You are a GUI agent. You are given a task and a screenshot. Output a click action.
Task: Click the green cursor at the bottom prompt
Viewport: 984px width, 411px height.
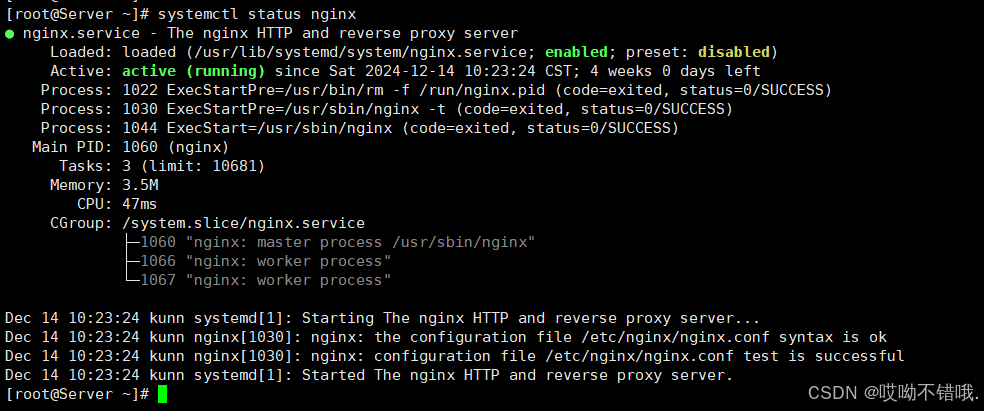click(x=163, y=395)
